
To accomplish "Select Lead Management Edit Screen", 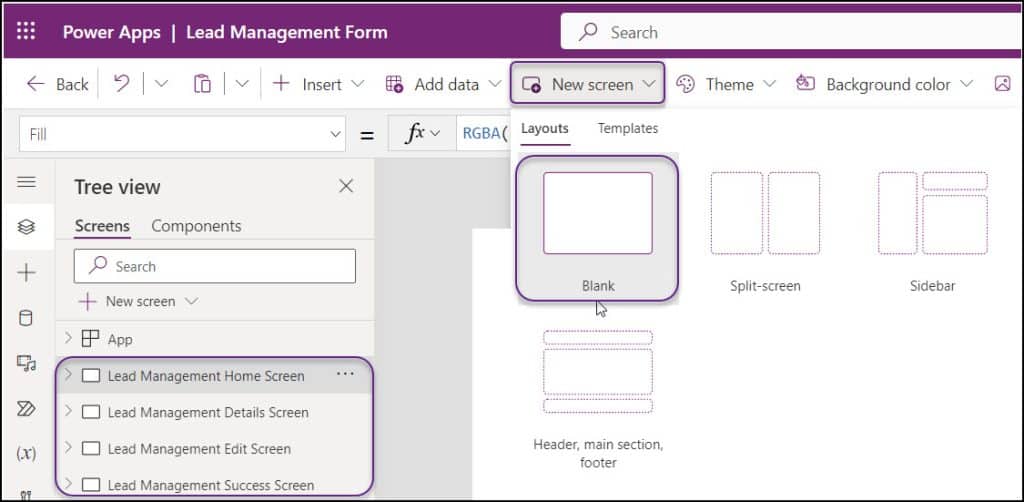I will (x=199, y=449).
